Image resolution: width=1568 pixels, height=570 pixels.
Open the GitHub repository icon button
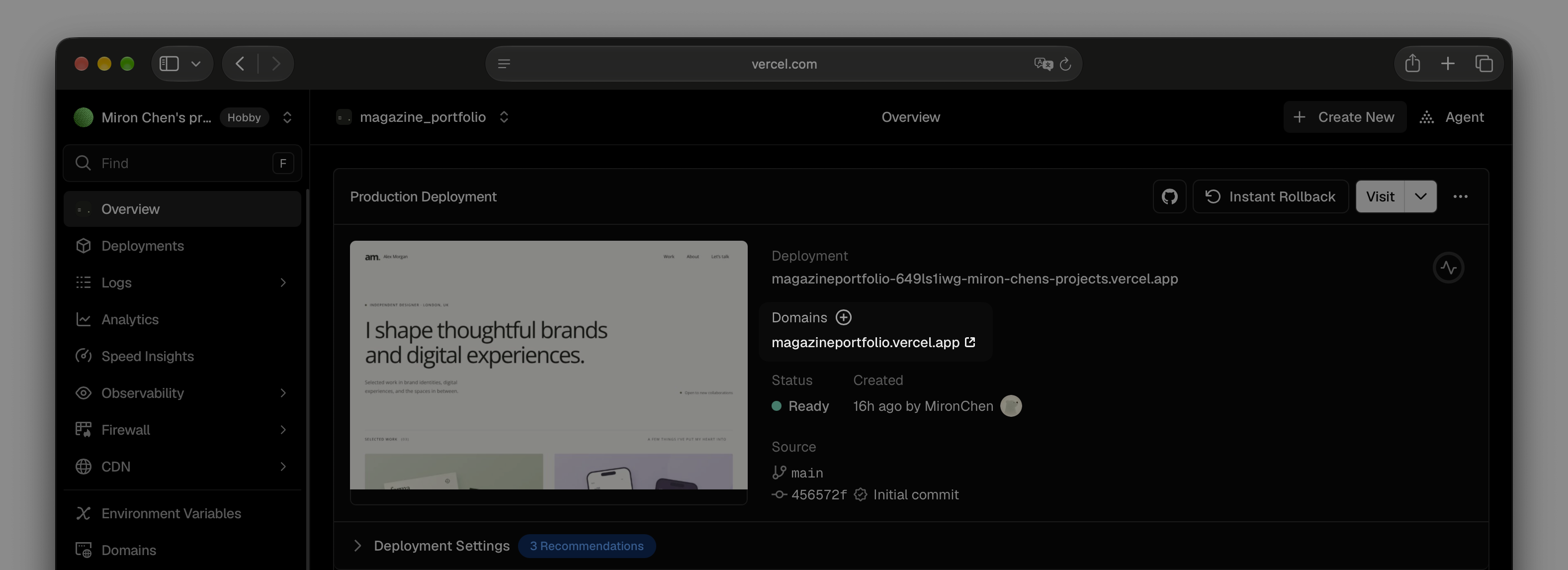point(1169,196)
